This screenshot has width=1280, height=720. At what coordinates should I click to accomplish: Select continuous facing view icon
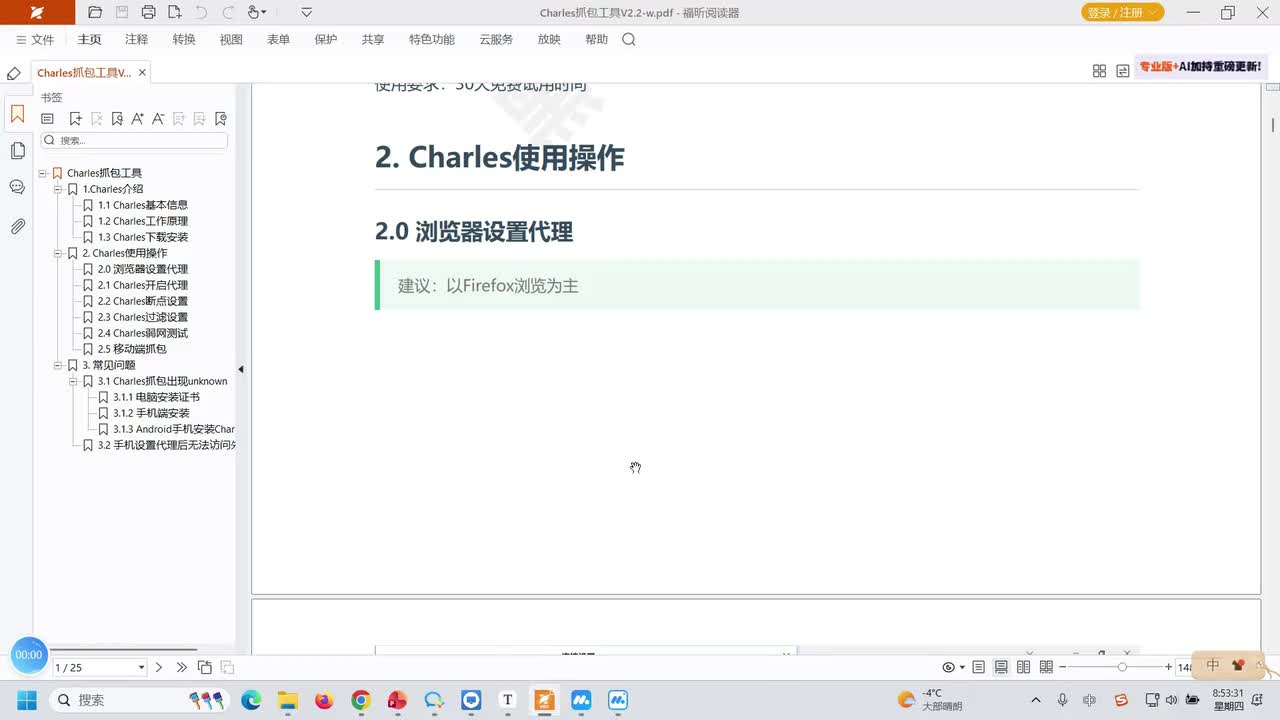[x=1046, y=667]
